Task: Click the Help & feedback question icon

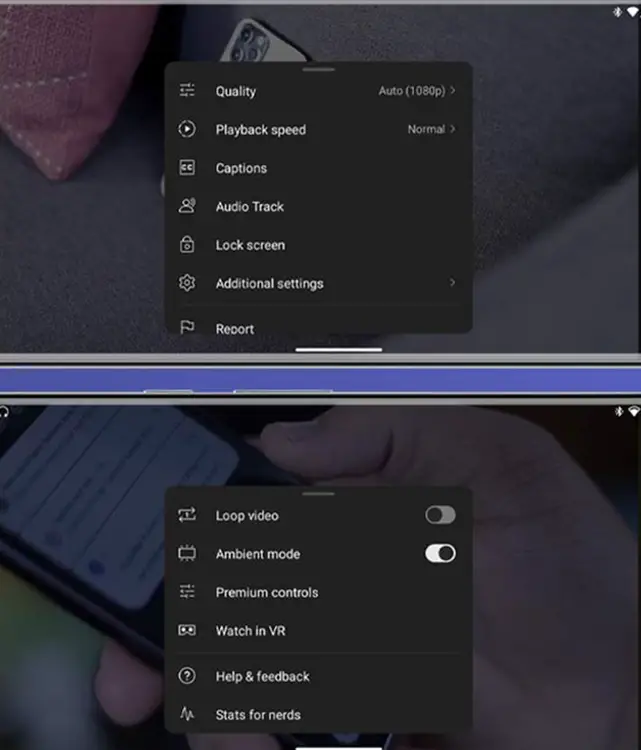Action: (187, 676)
